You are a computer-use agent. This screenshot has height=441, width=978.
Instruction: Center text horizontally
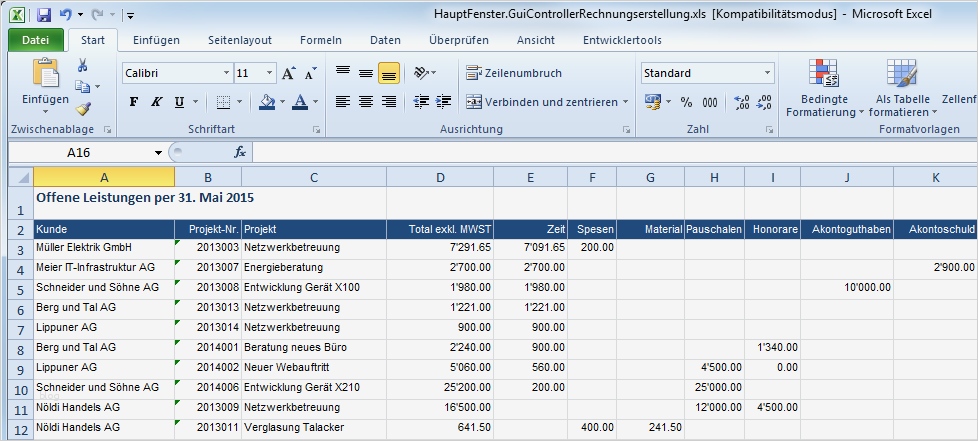pyautogui.click(x=366, y=102)
